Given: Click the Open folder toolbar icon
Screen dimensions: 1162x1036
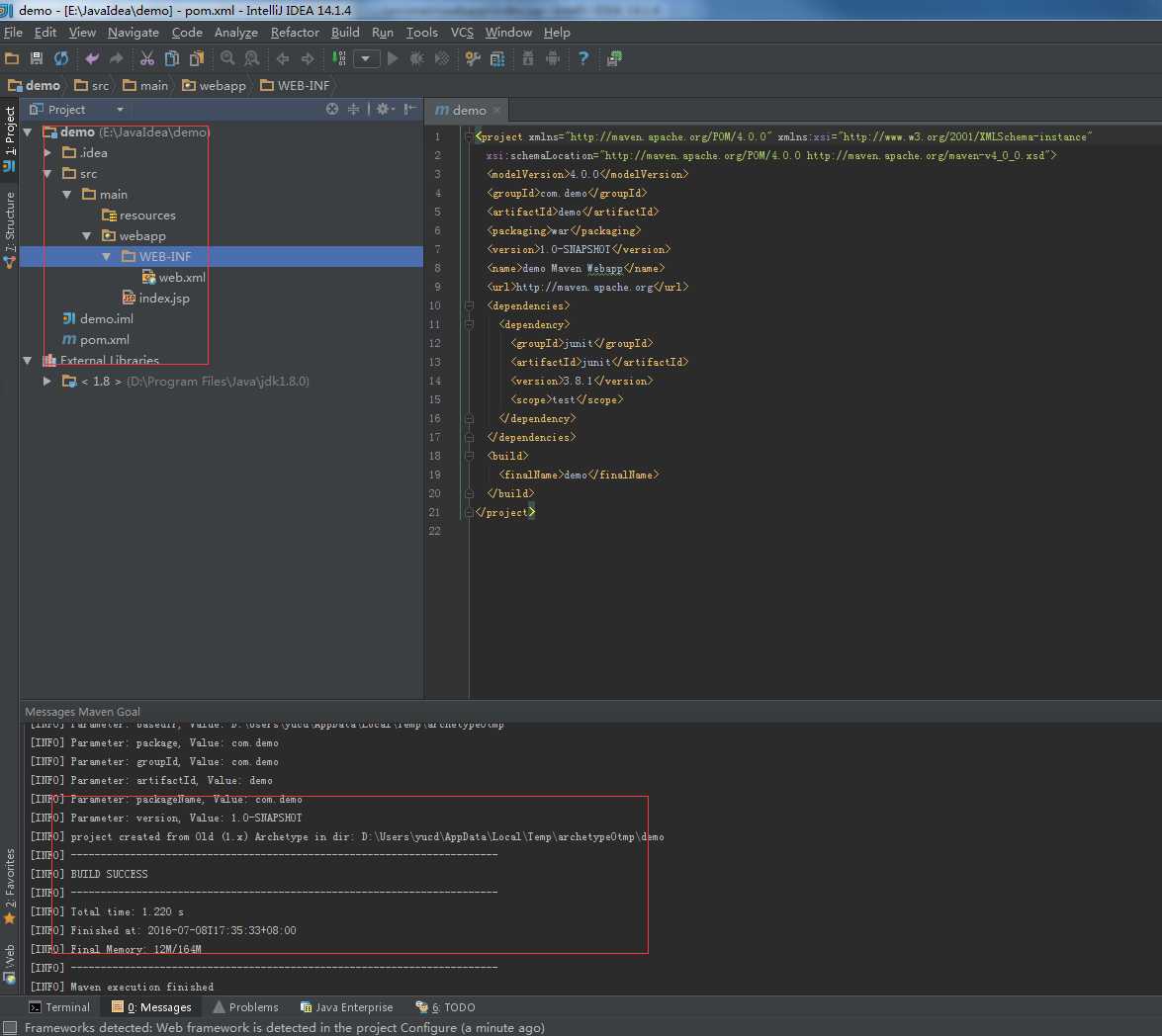Looking at the screenshot, I should 12,58.
